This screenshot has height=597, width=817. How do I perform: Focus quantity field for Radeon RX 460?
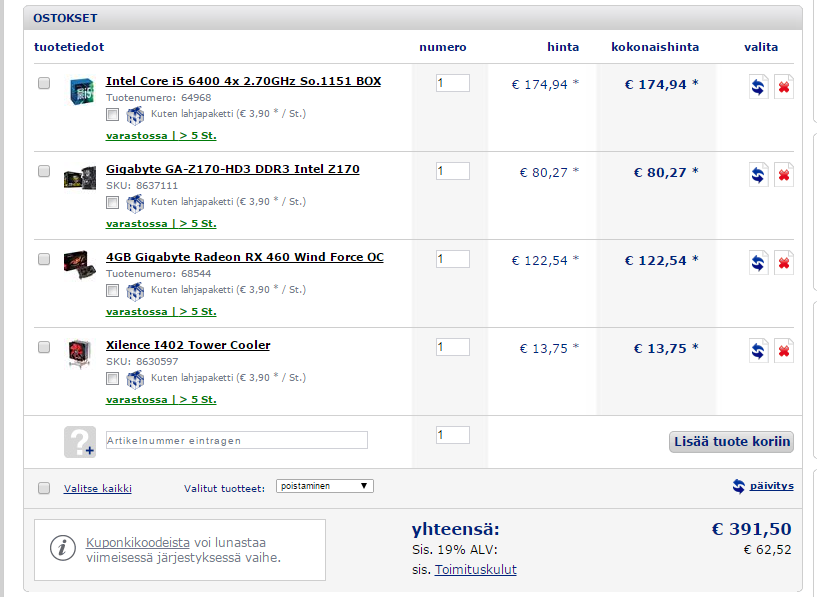pos(453,259)
